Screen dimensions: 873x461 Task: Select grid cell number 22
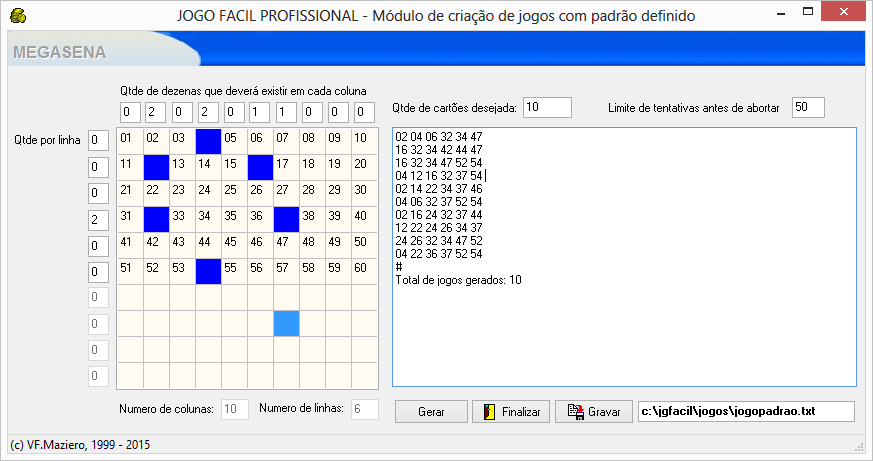tap(156, 193)
